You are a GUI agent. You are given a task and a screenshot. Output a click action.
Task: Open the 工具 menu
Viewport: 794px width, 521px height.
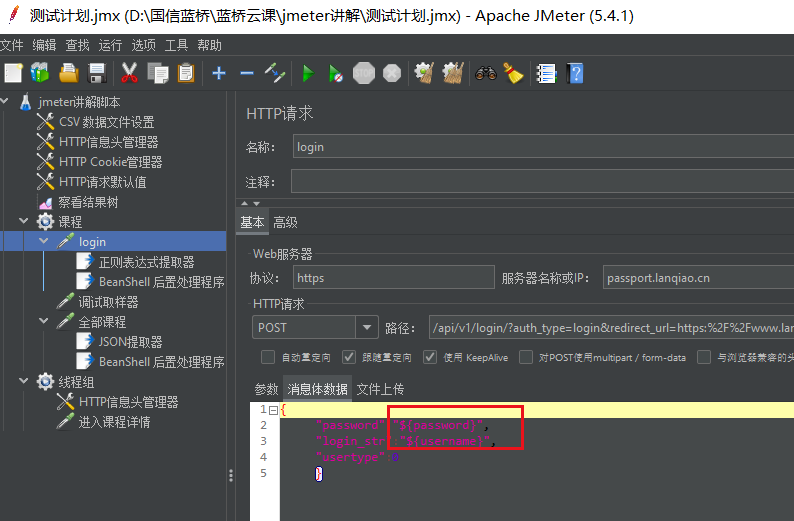[177, 46]
